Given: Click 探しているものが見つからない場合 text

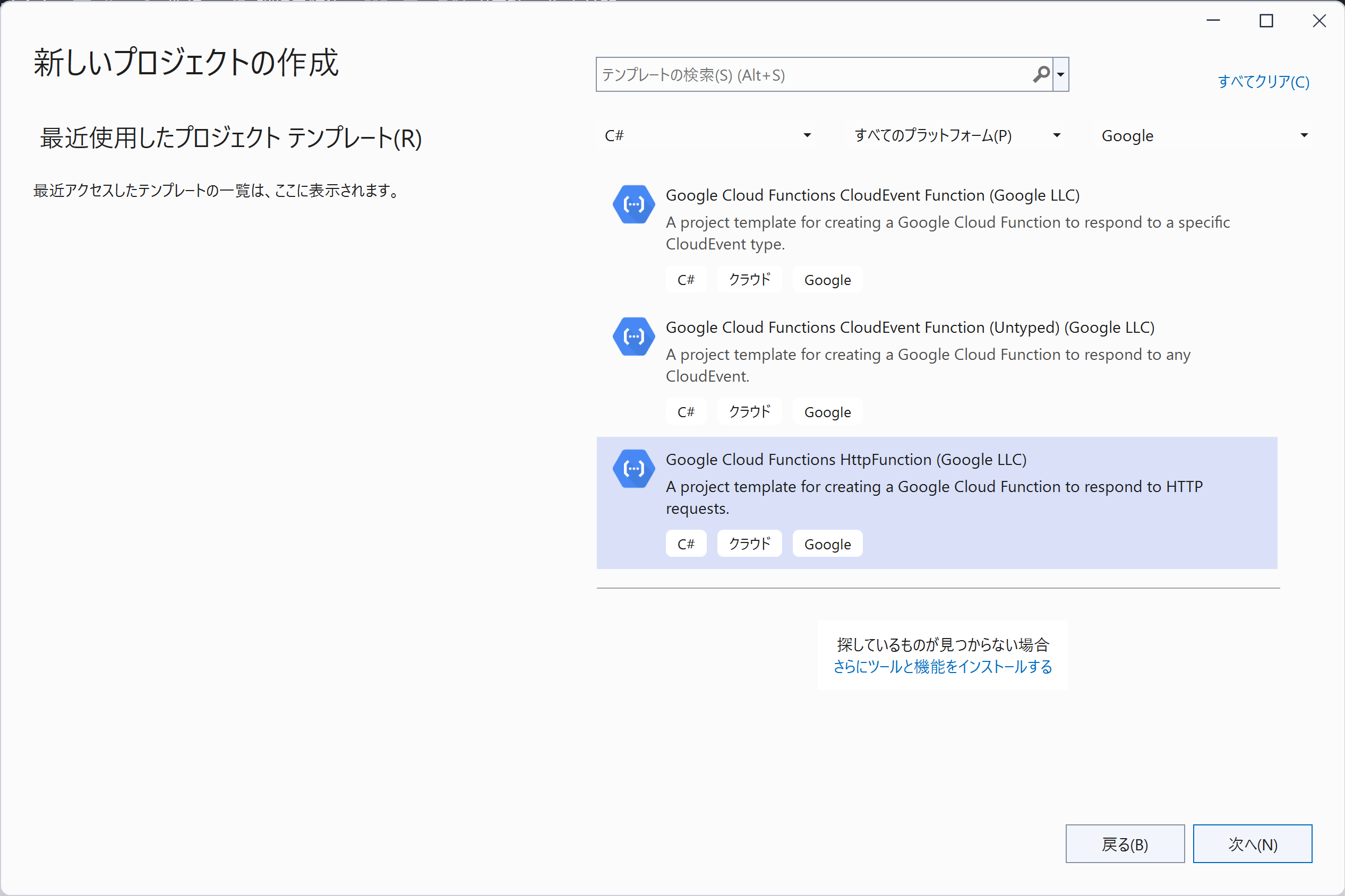Looking at the screenshot, I should [x=943, y=644].
